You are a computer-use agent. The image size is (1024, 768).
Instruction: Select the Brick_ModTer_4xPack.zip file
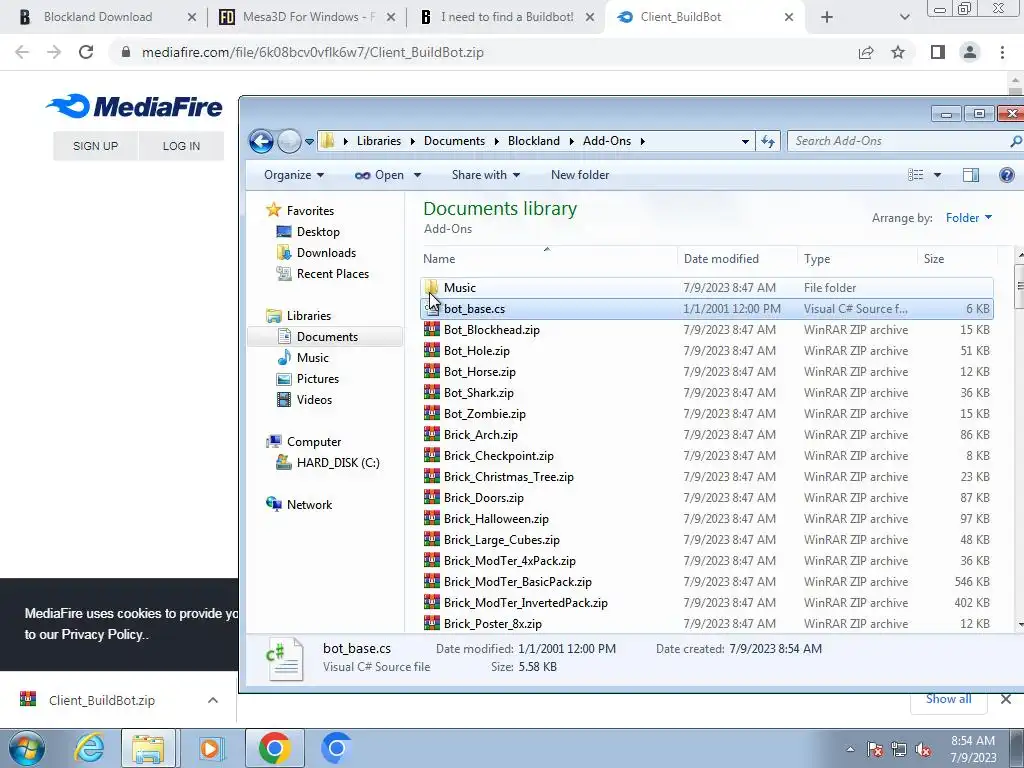point(707,561)
